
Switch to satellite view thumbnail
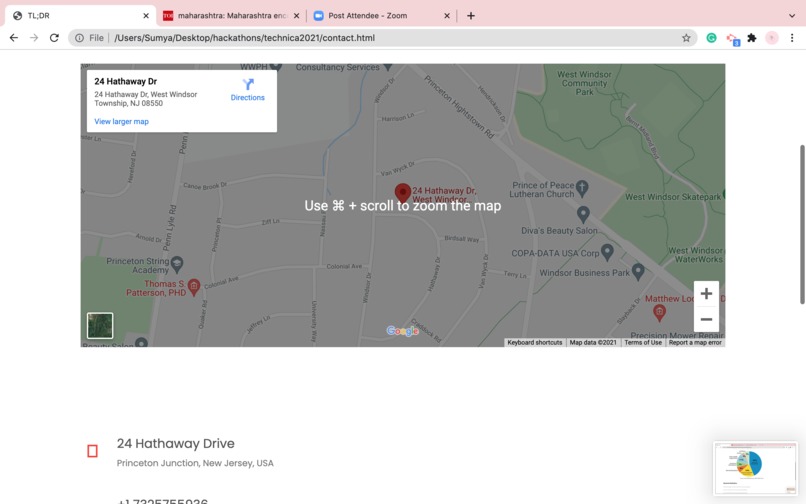(100, 325)
